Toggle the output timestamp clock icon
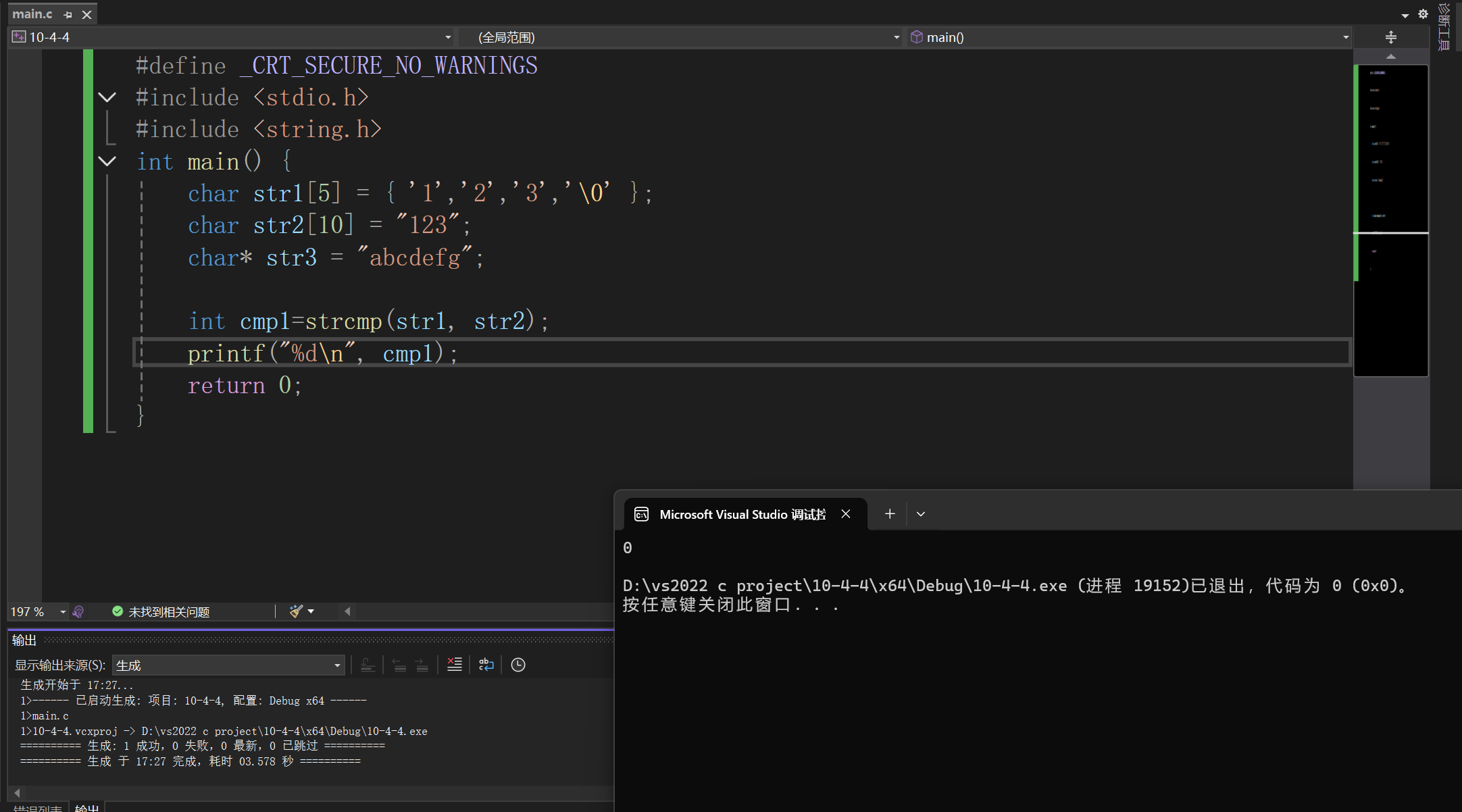1462x812 pixels. tap(518, 665)
